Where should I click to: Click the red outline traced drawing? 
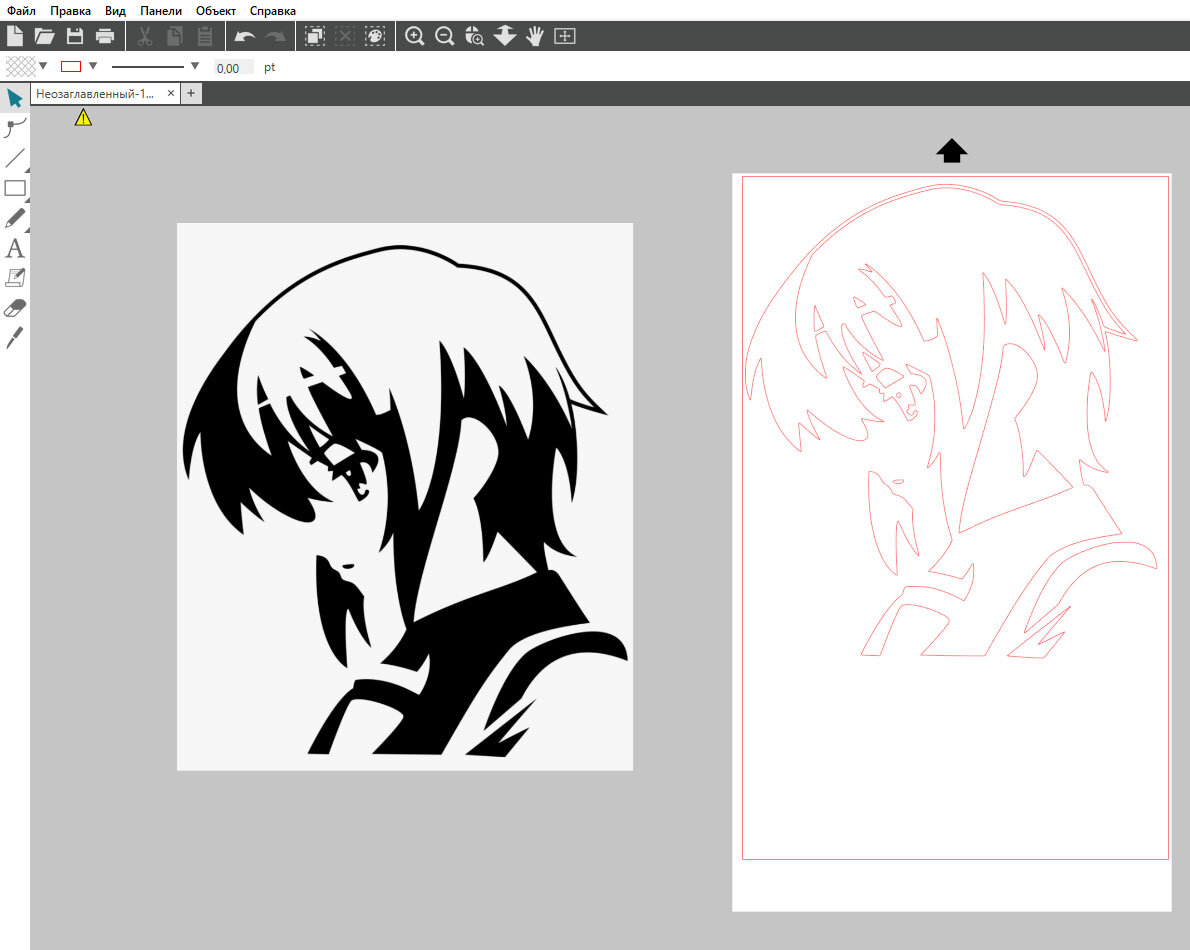[951, 421]
